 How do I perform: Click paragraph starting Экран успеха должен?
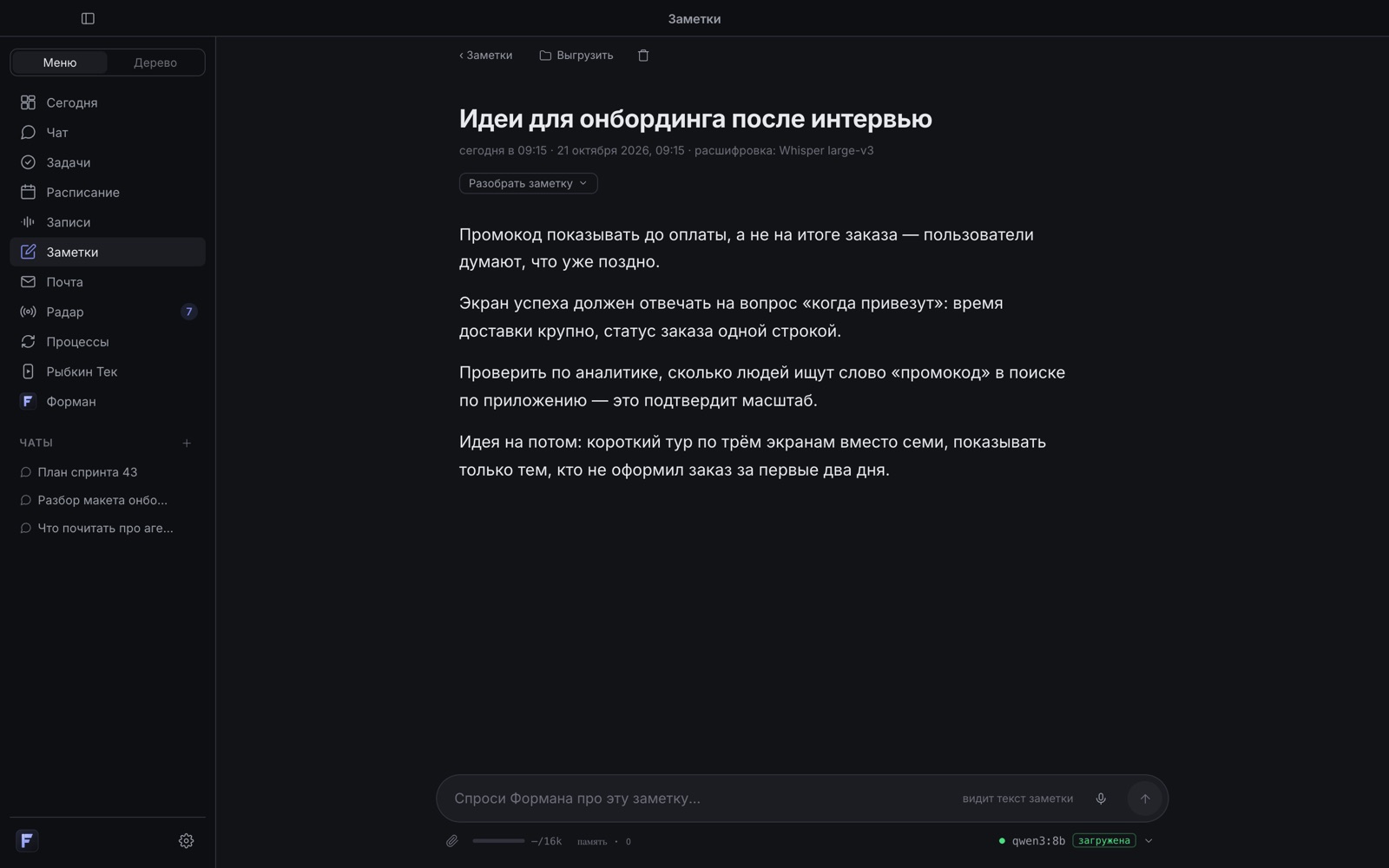(x=731, y=317)
